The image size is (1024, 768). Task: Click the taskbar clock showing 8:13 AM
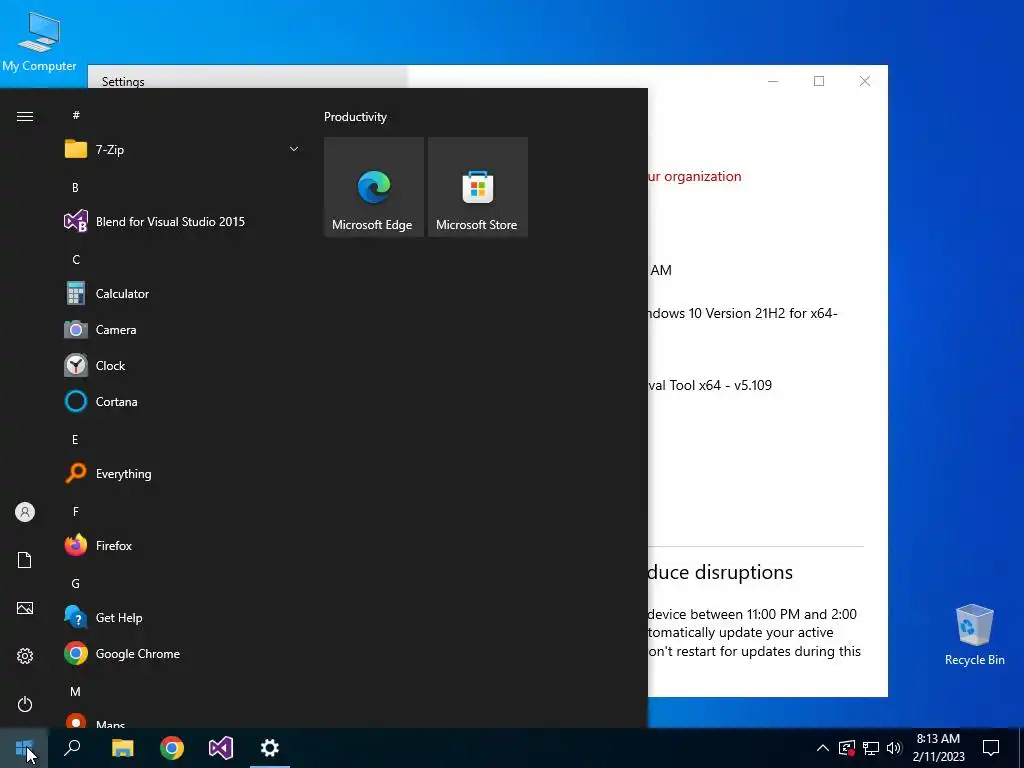click(938, 748)
